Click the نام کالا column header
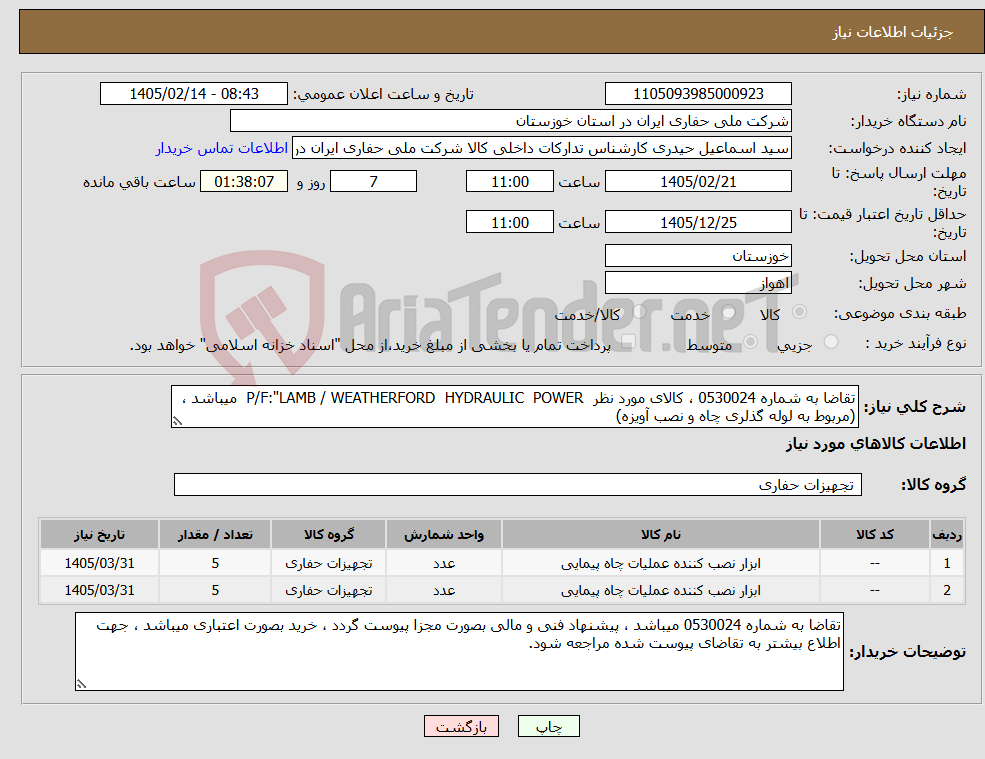985x759 pixels. 660,534
